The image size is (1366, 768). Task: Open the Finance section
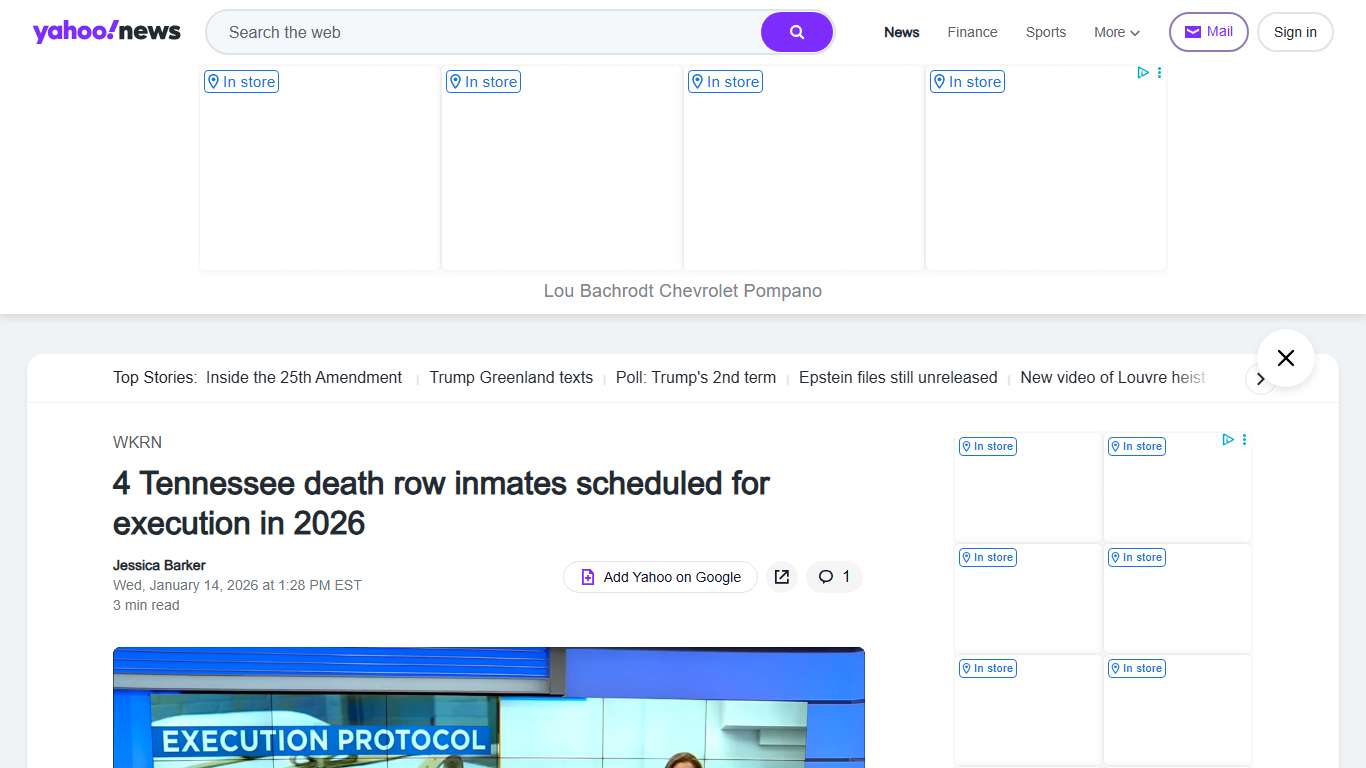[x=972, y=32]
